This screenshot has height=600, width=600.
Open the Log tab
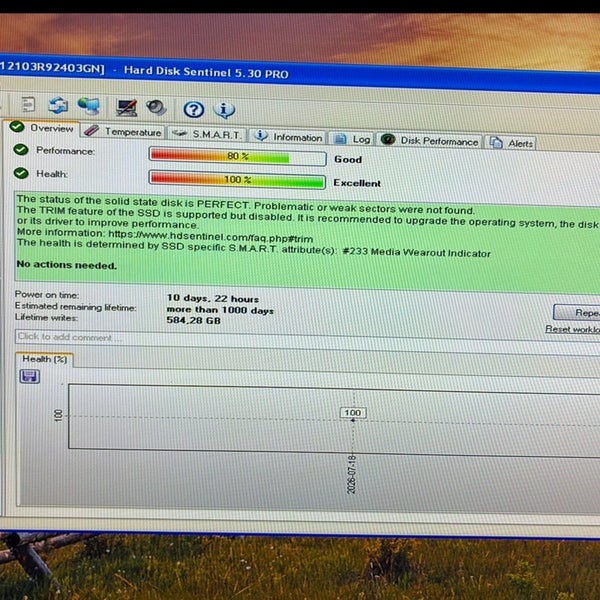tap(351, 139)
